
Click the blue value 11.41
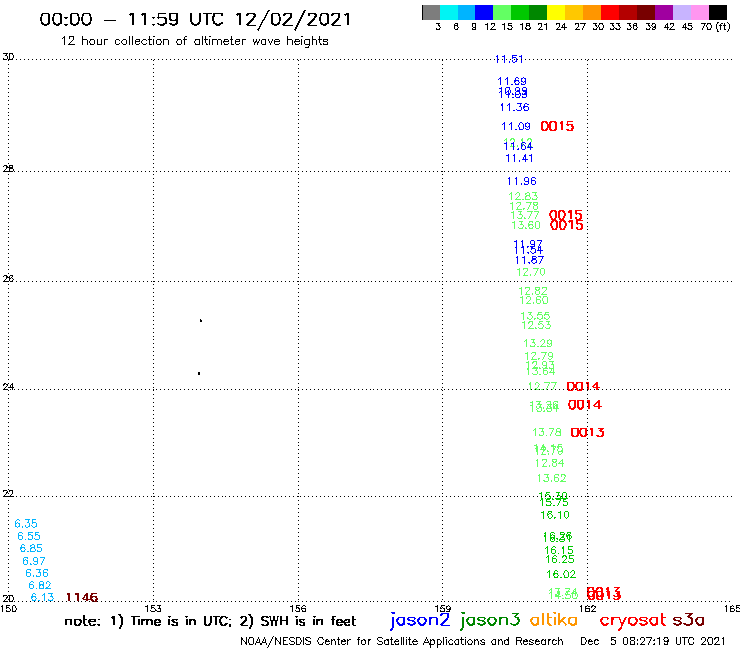(x=519, y=158)
